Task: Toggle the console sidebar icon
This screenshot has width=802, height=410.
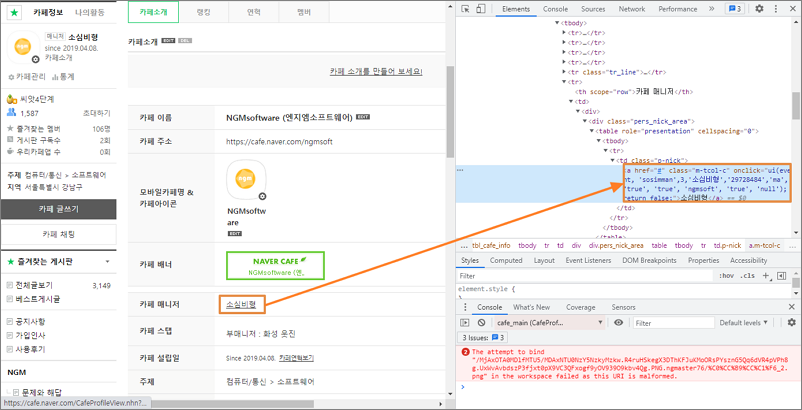Action: (464, 323)
